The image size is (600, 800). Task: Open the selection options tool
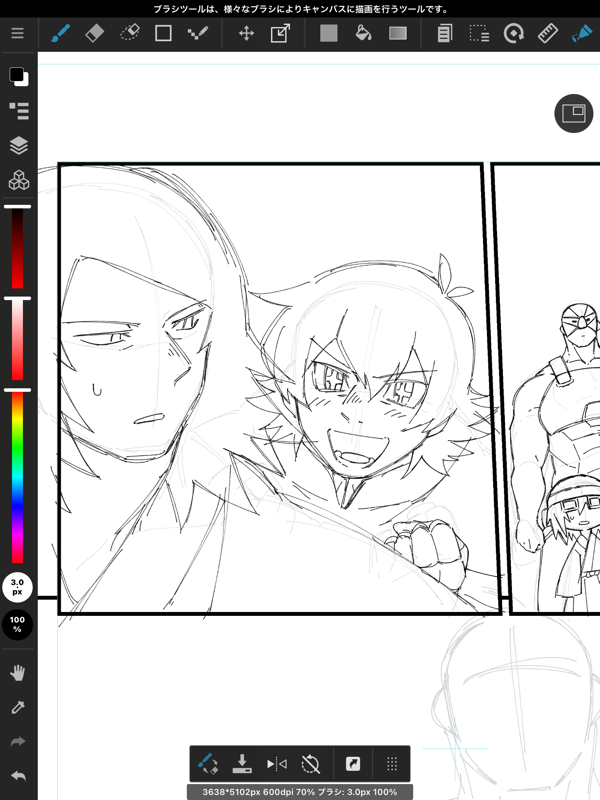479,33
